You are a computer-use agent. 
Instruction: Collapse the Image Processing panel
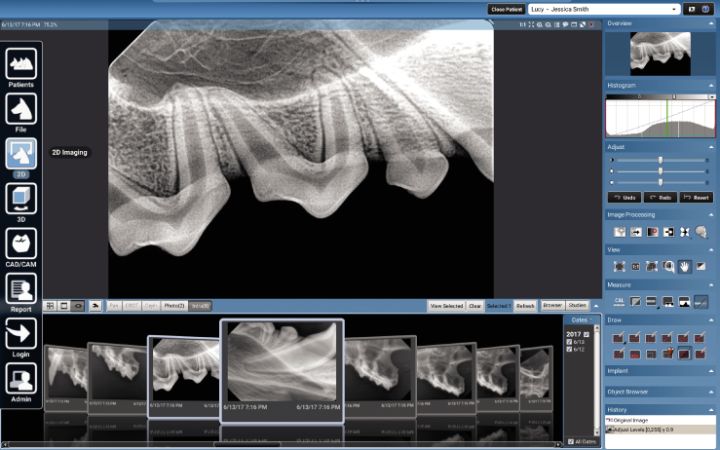coord(711,214)
